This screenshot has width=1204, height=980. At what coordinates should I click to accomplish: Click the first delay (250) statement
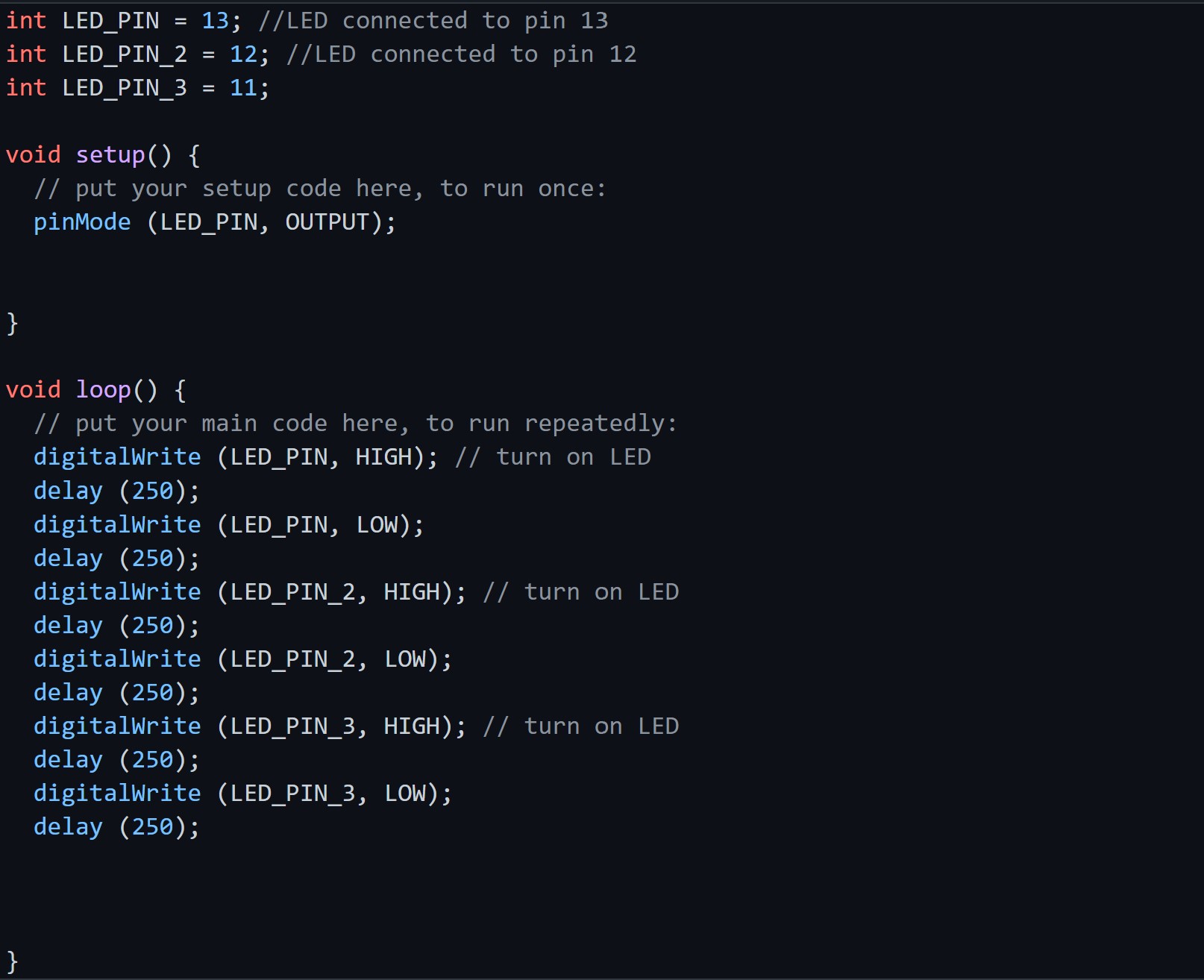[x=117, y=491]
